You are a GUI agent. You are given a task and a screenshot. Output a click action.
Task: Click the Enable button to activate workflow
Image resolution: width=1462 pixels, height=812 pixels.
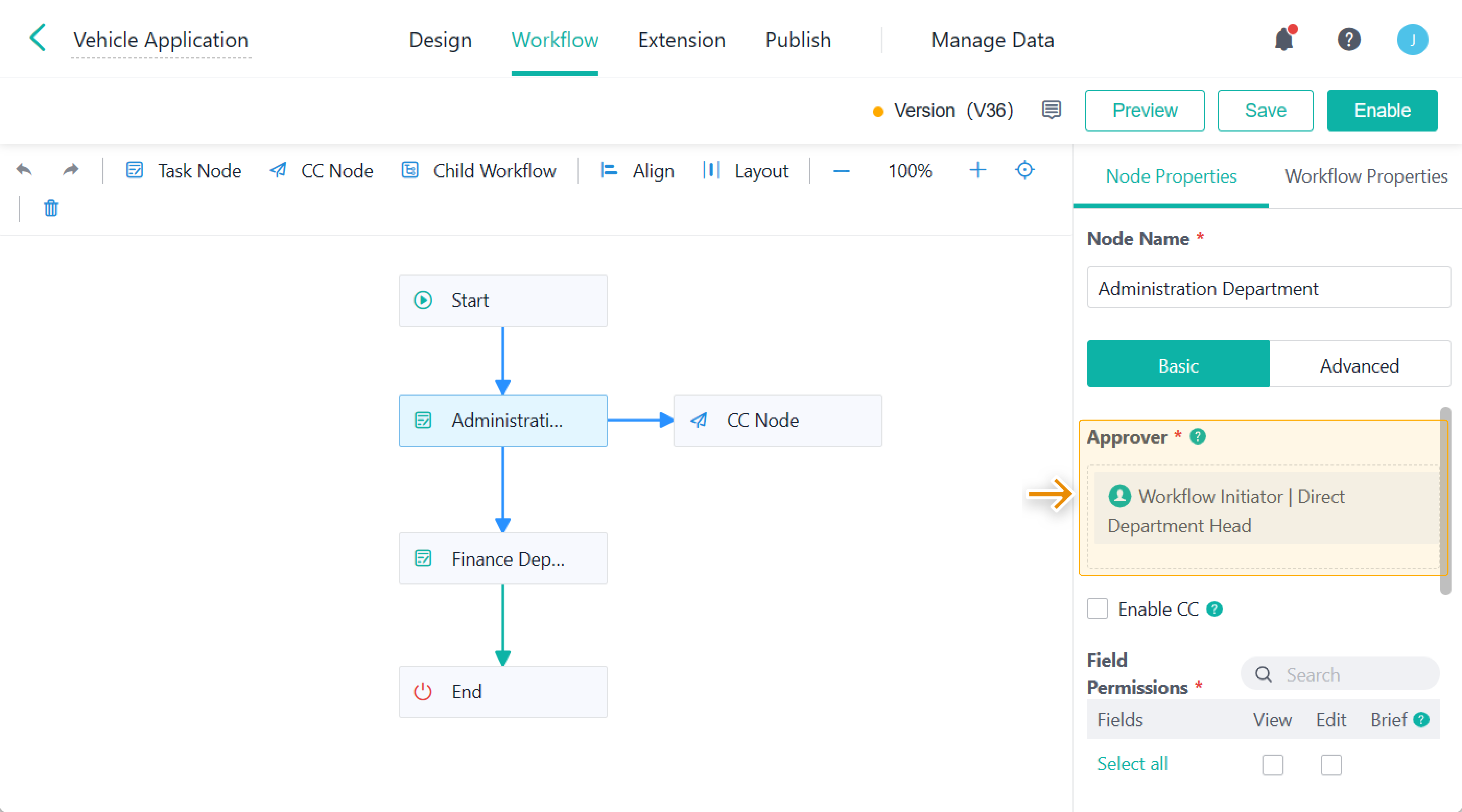click(x=1382, y=110)
